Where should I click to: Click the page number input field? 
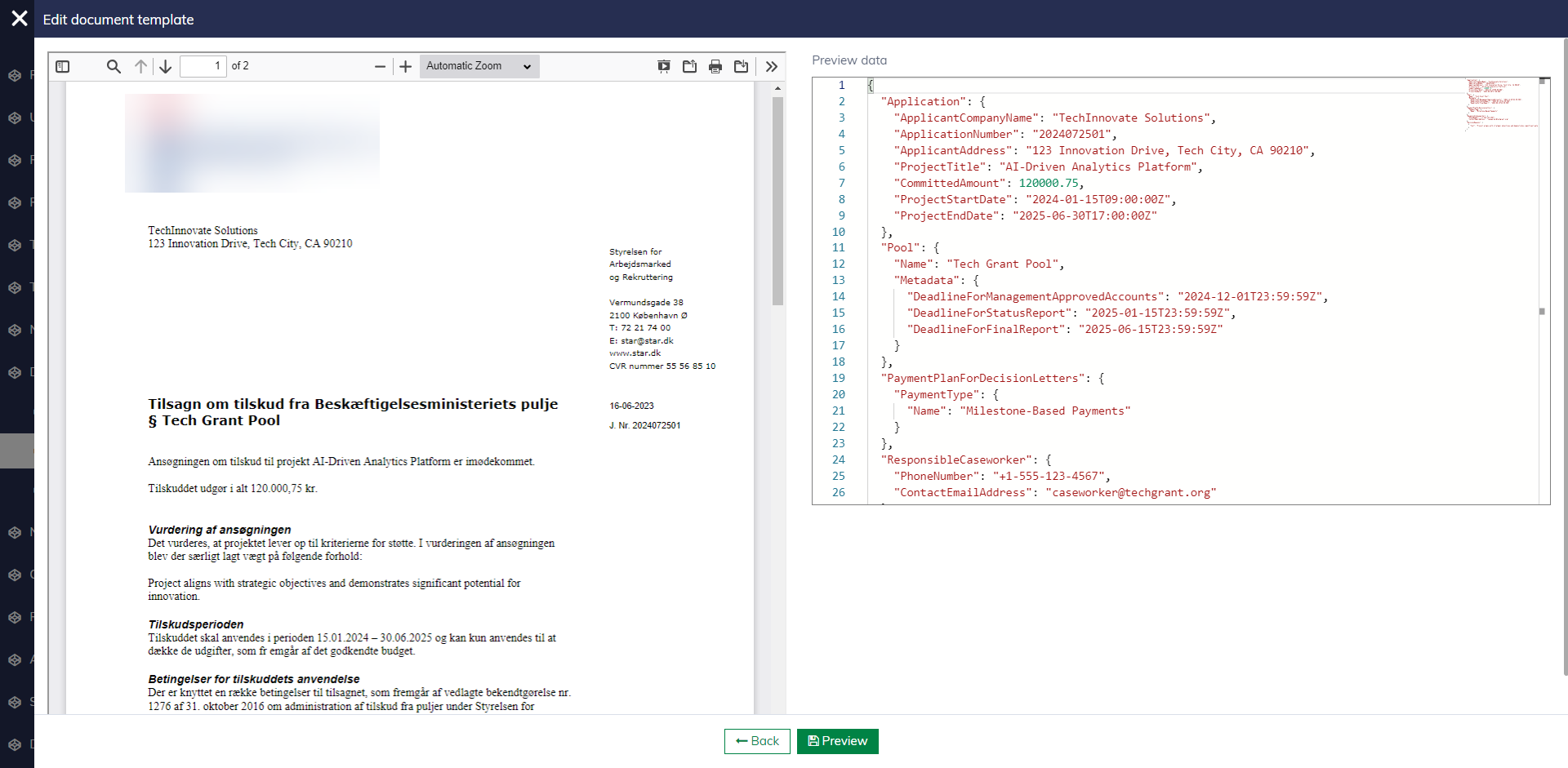(x=203, y=66)
